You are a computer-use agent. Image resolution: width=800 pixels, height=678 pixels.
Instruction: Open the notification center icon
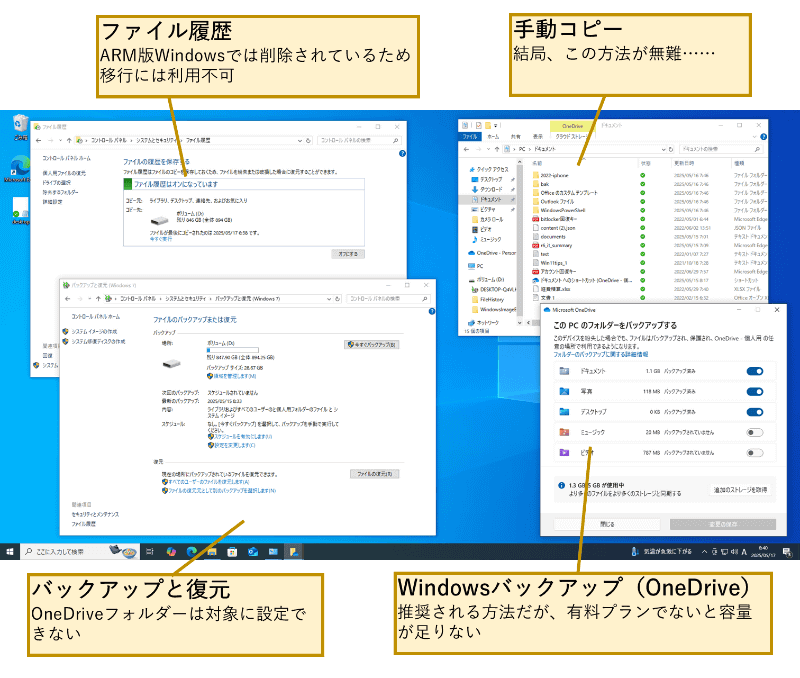pyautogui.click(x=787, y=551)
